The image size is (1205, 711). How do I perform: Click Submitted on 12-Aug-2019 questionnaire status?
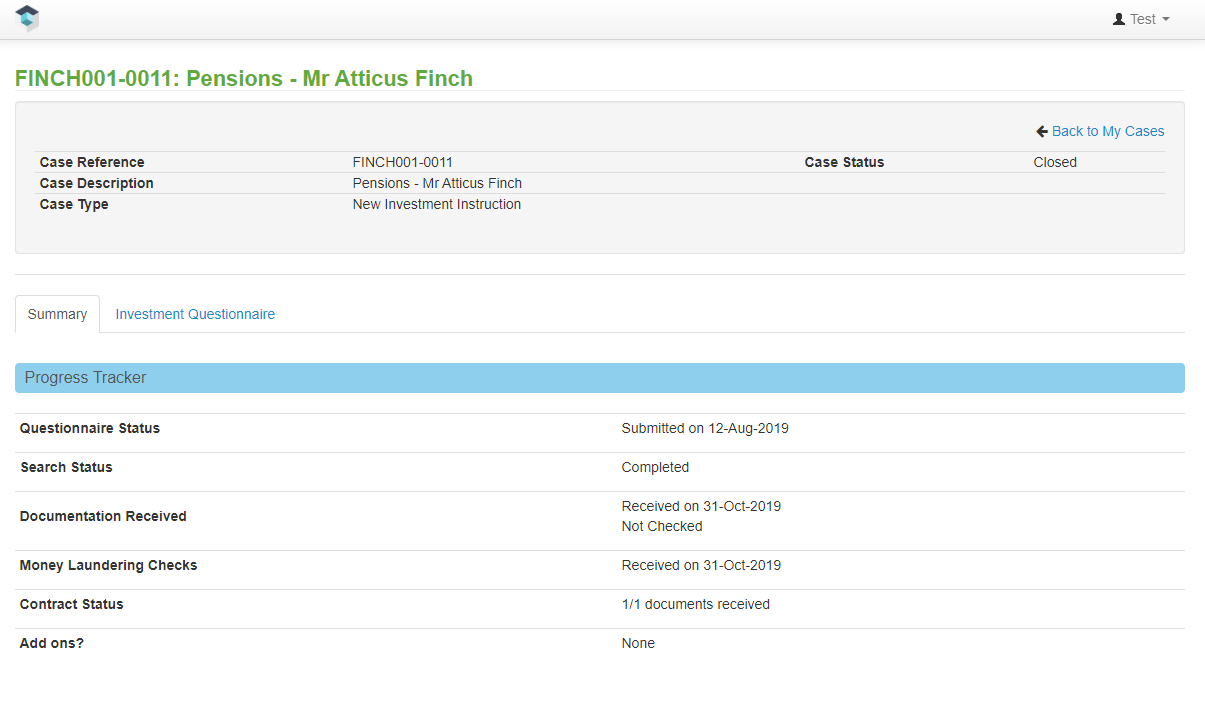pos(705,428)
